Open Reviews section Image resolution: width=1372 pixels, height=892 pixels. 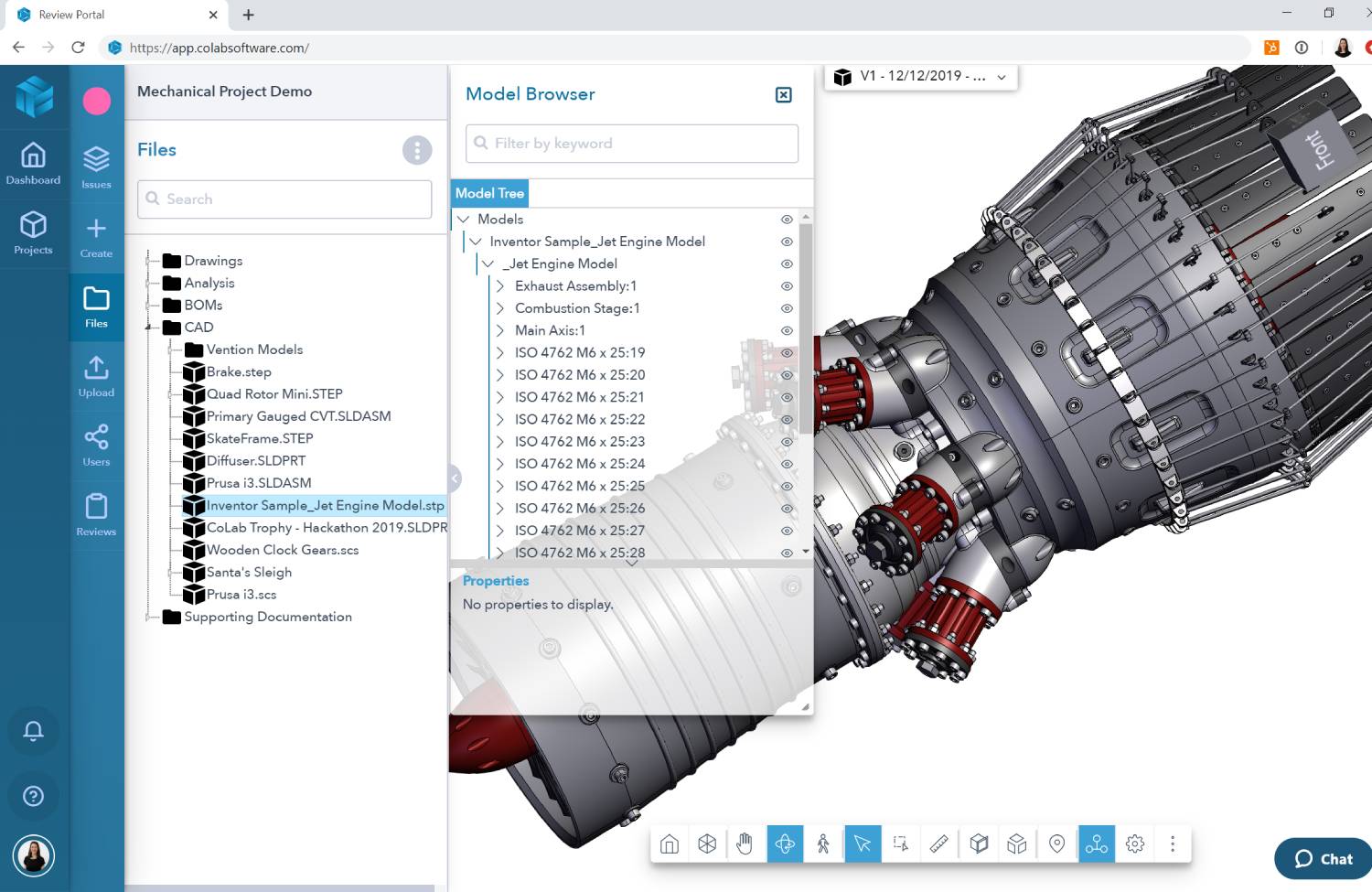(96, 515)
